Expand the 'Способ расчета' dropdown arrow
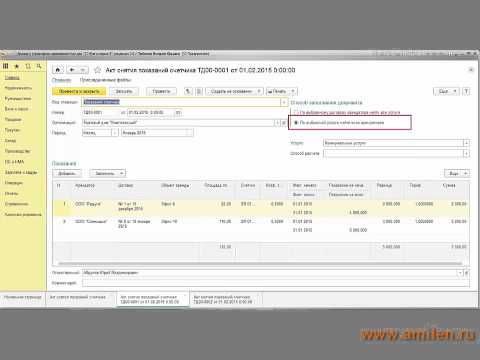 (x=466, y=154)
